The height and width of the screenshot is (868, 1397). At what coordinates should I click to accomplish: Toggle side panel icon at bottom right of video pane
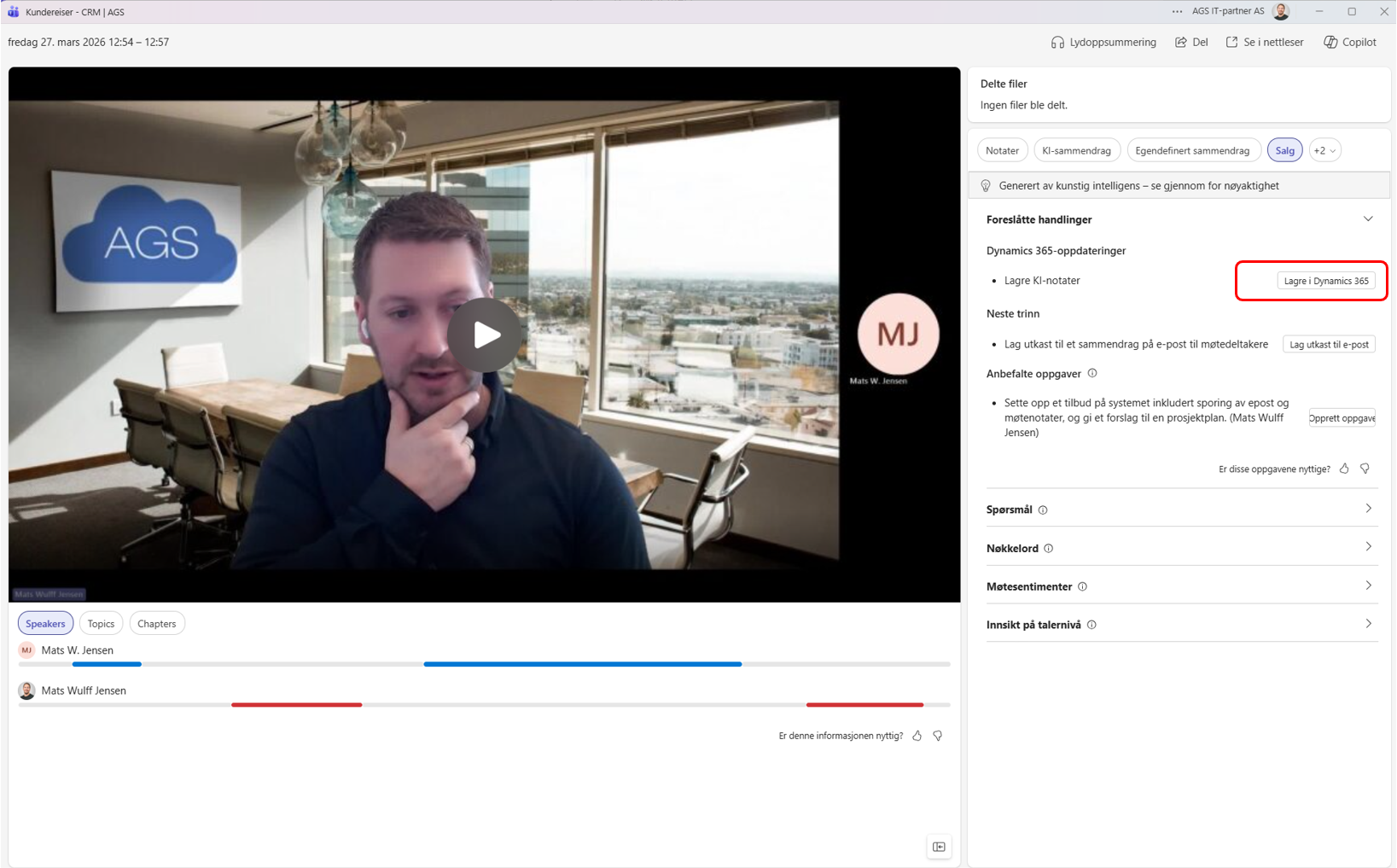(x=939, y=847)
